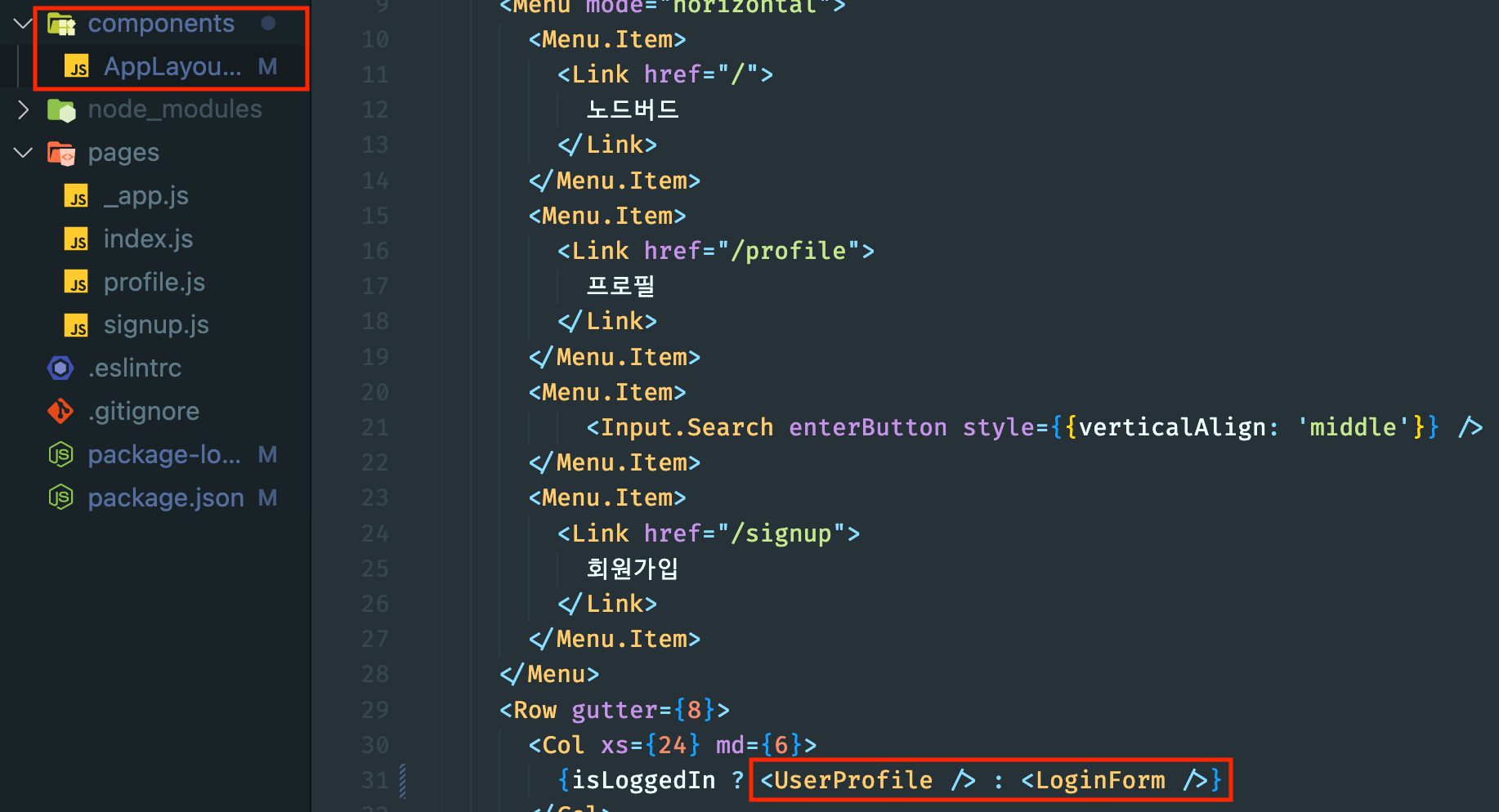This screenshot has width=1499, height=812.
Task: Open index.js in the explorer
Action: pos(148,239)
